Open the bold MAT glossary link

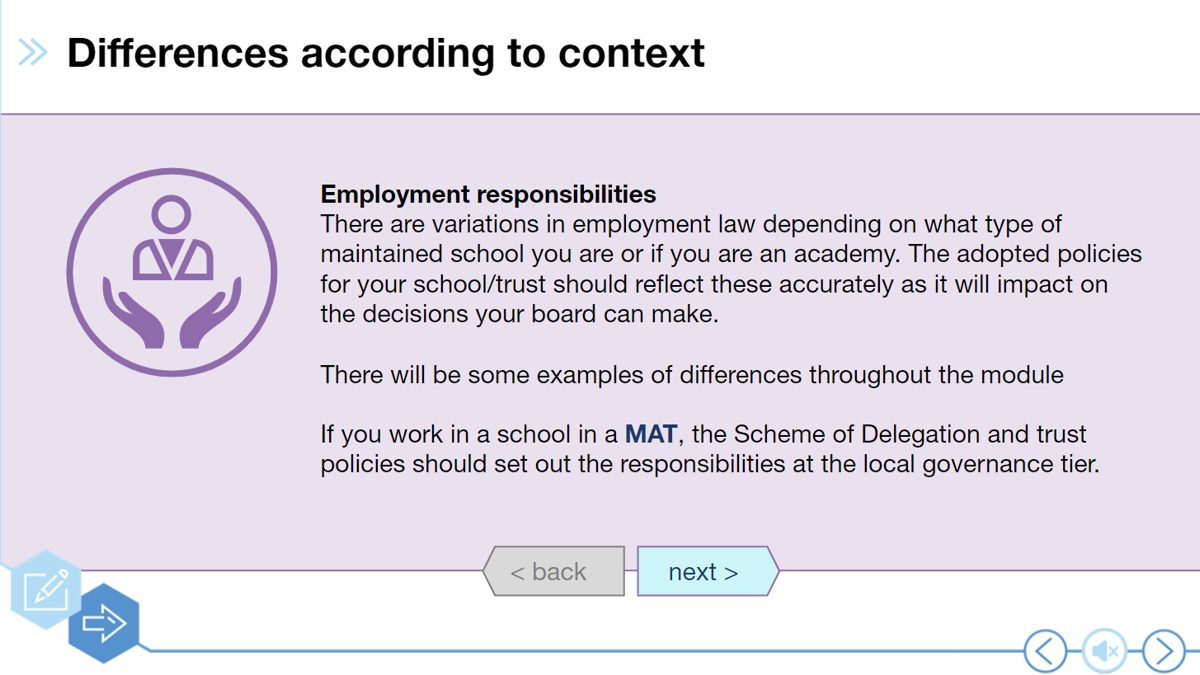(651, 435)
